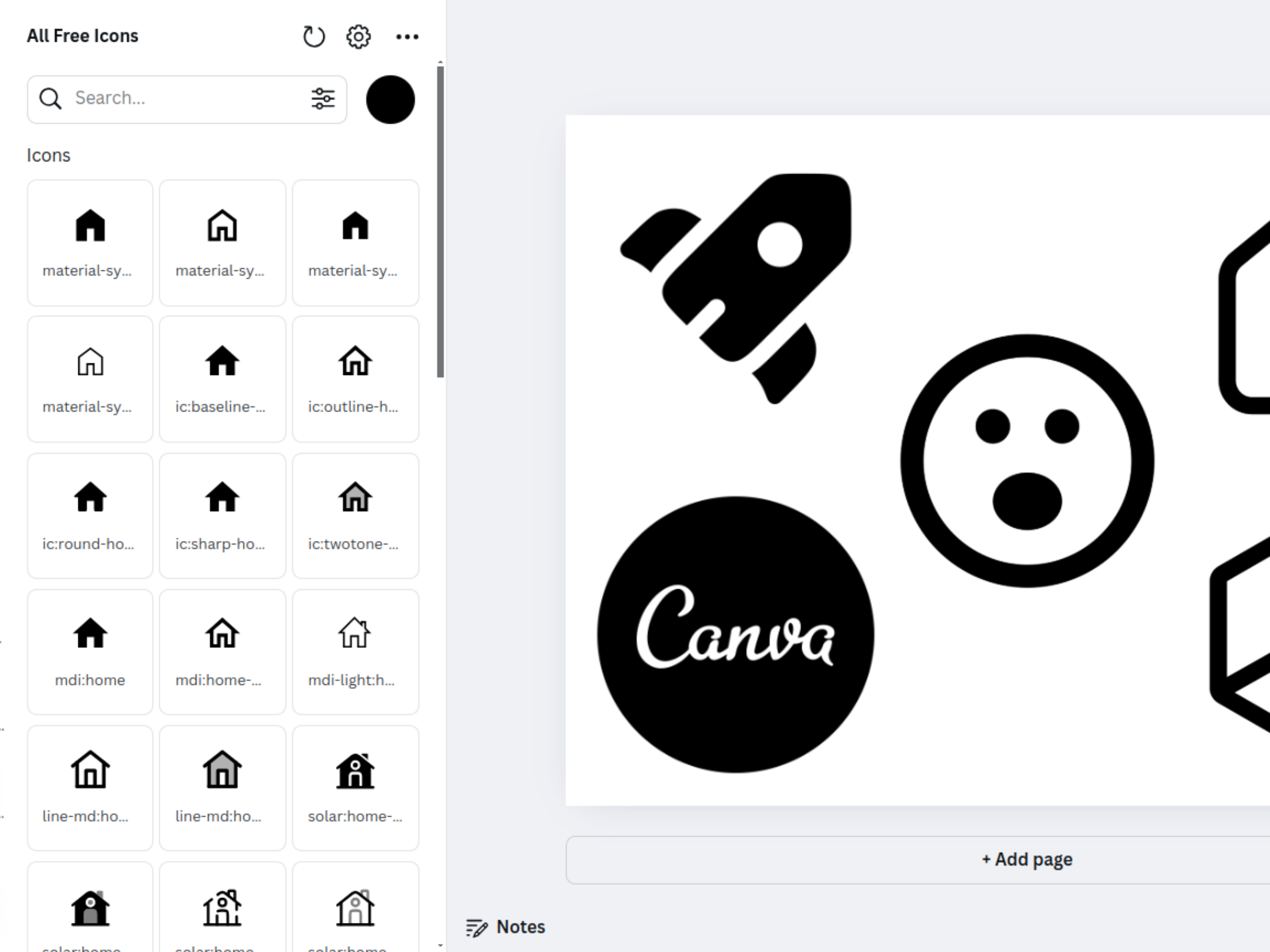Select the surprised face graphic on canvas
The height and width of the screenshot is (952, 1270).
1027,461
